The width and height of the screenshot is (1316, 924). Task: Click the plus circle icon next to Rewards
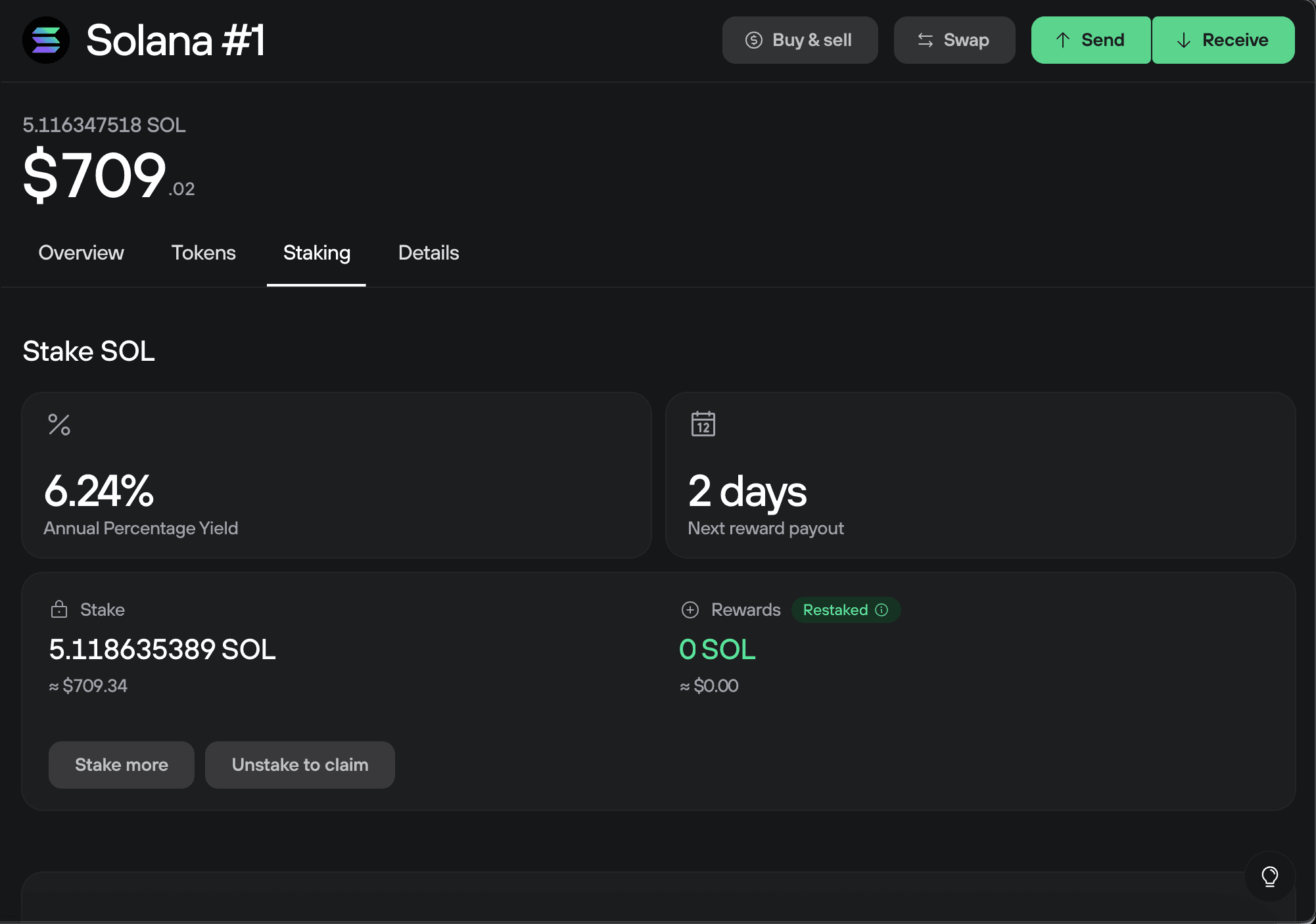click(x=690, y=610)
